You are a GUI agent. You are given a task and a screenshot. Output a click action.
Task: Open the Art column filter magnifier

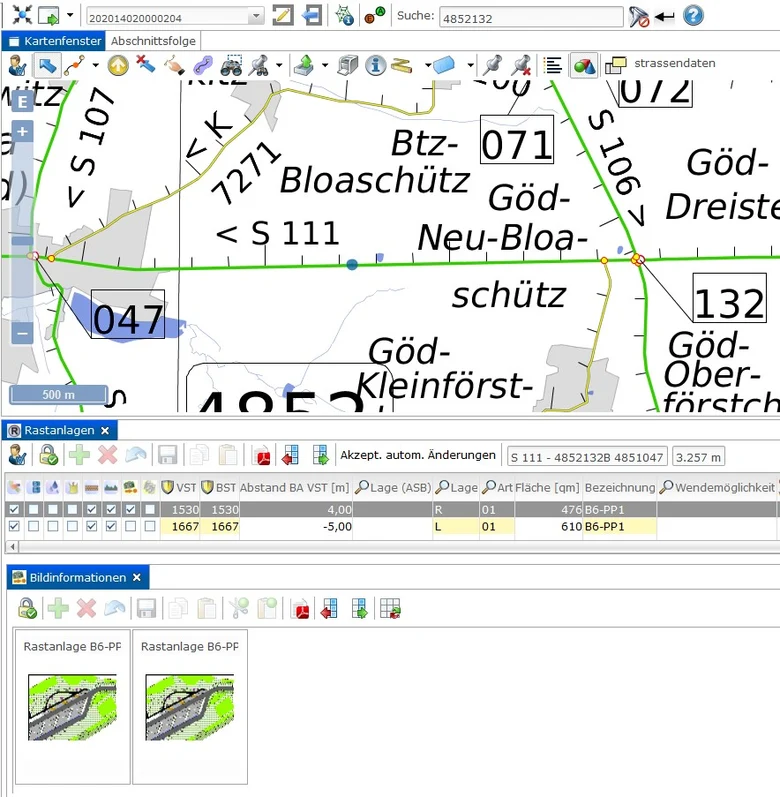tap(489, 487)
